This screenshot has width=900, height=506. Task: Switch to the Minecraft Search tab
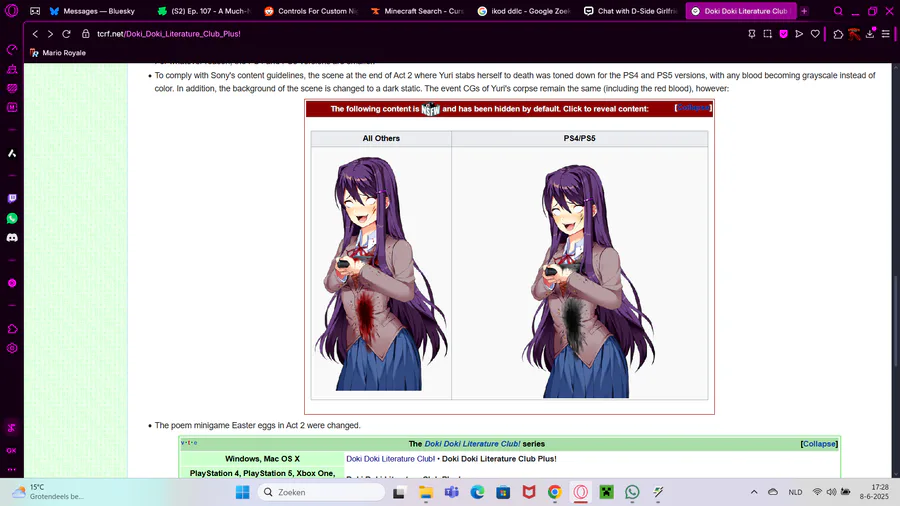(x=418, y=11)
